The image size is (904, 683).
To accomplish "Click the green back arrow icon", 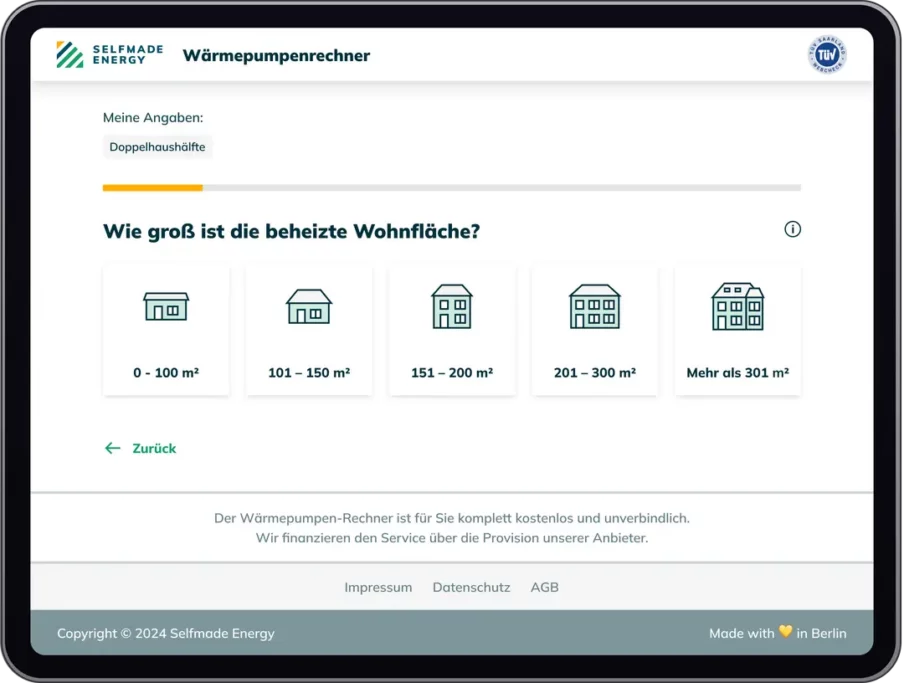I will (x=113, y=448).
